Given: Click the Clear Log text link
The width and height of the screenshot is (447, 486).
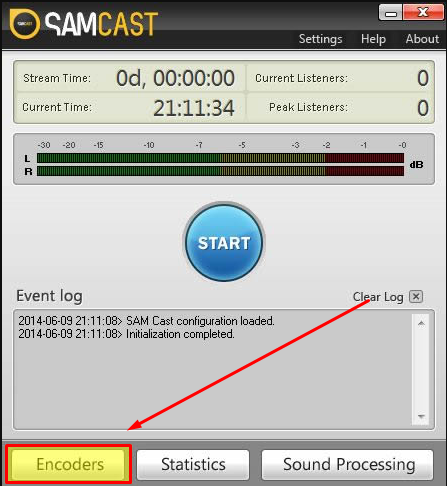Looking at the screenshot, I should point(378,297).
